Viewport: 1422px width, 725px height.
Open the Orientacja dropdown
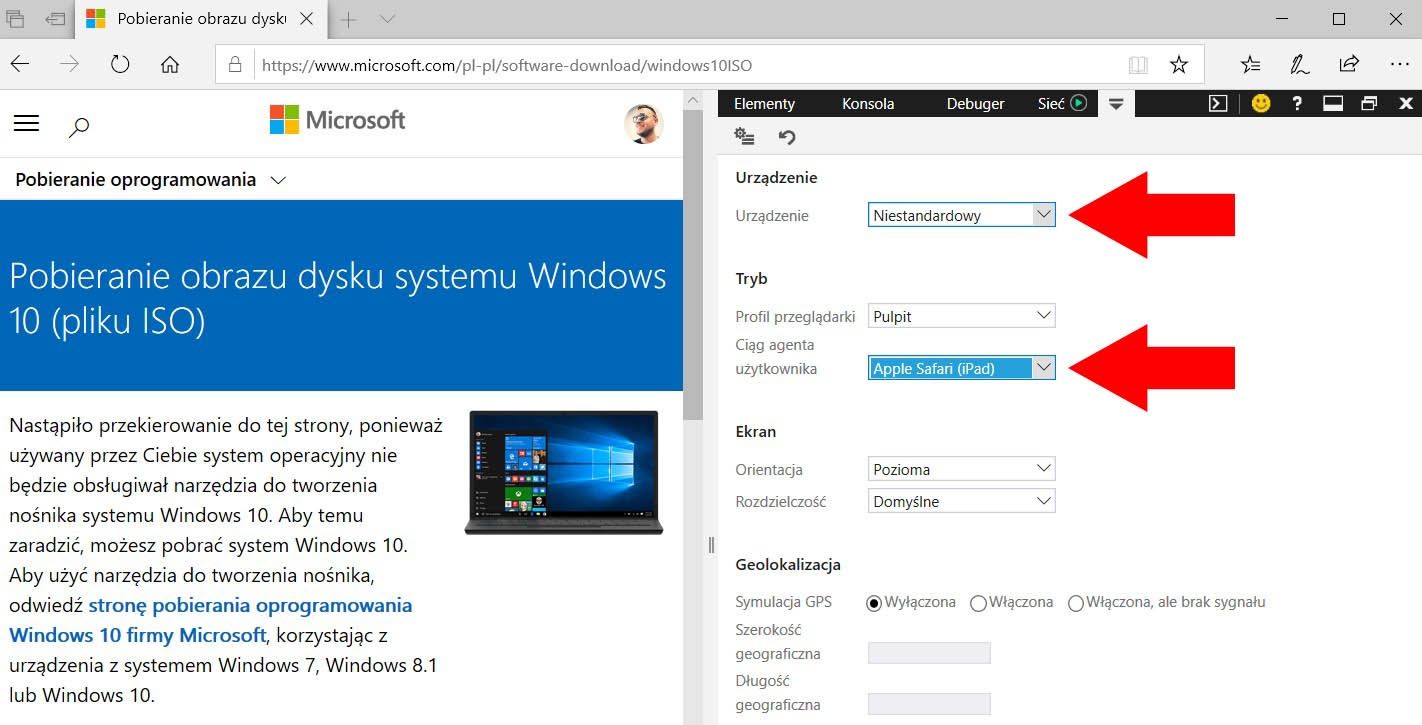(x=961, y=469)
